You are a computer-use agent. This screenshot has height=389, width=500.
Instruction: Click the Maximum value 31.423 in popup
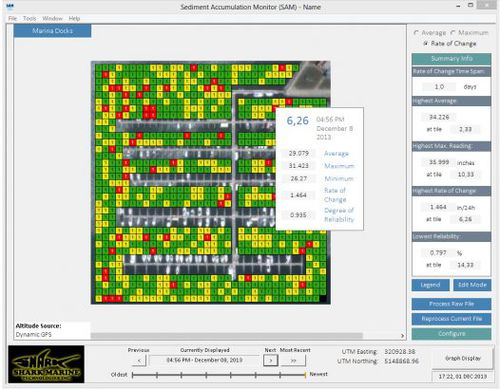point(298,166)
